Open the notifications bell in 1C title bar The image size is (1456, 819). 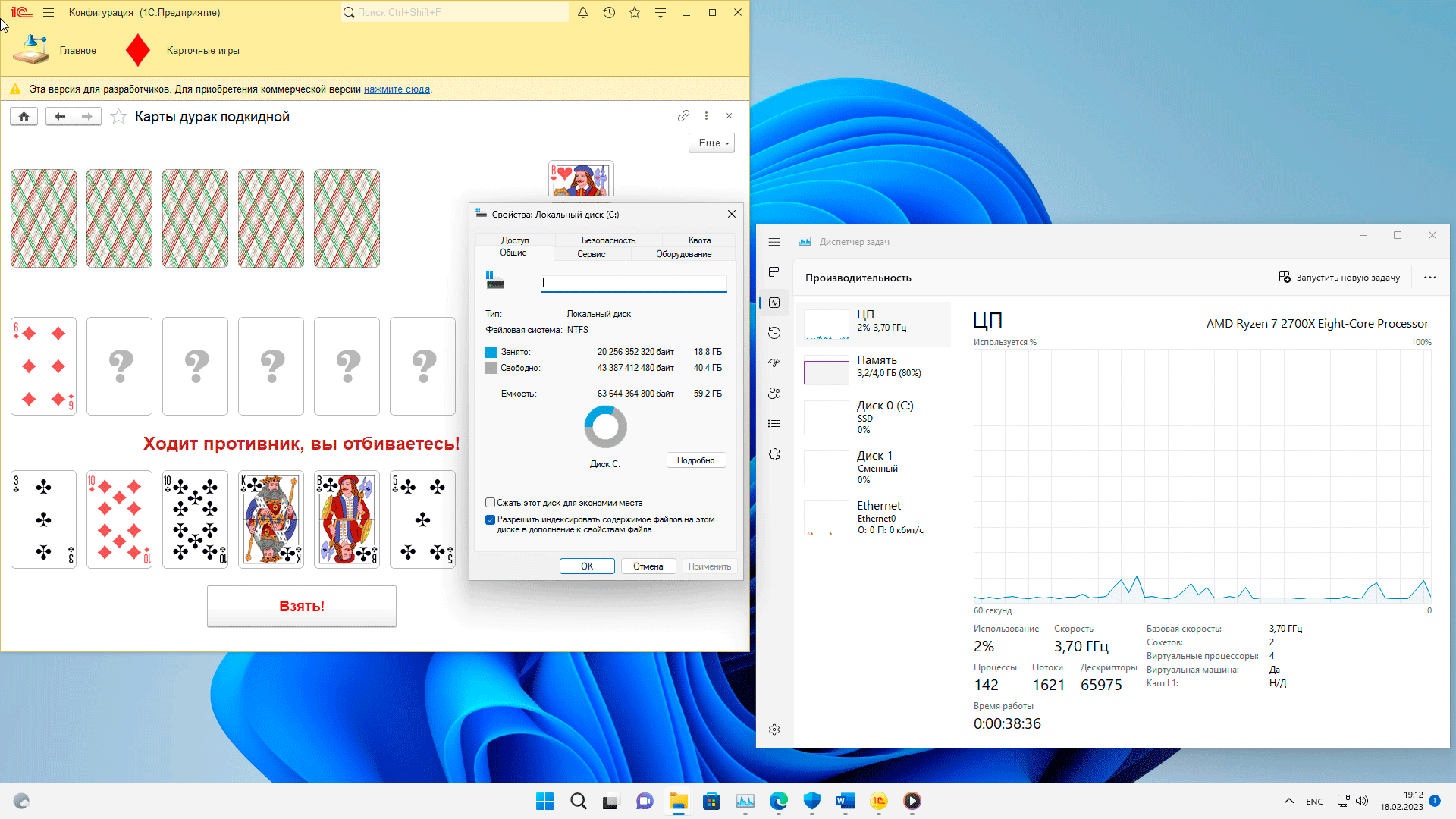tap(582, 12)
